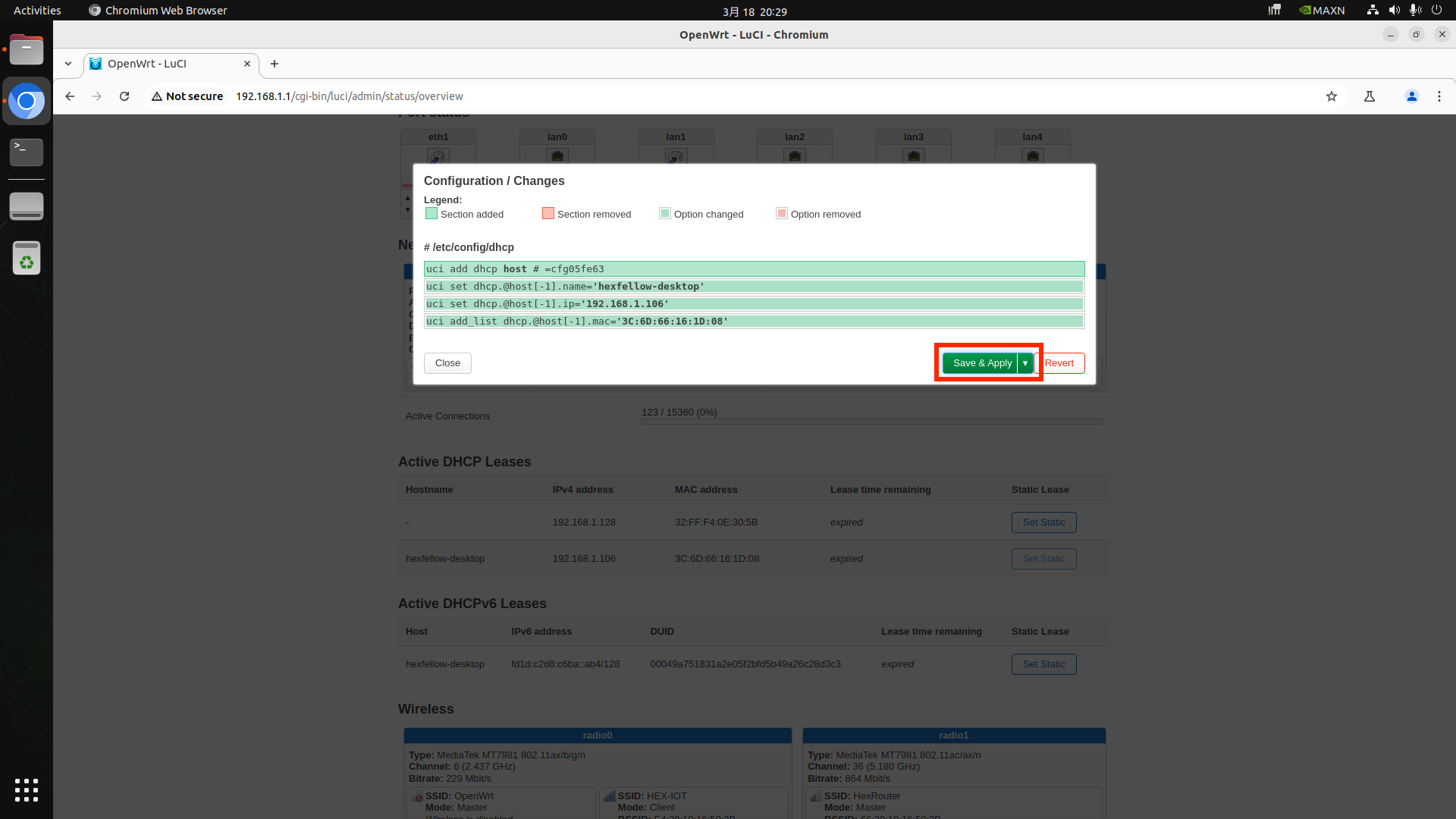
Task: Open the Show Applications grid
Action: [27, 789]
